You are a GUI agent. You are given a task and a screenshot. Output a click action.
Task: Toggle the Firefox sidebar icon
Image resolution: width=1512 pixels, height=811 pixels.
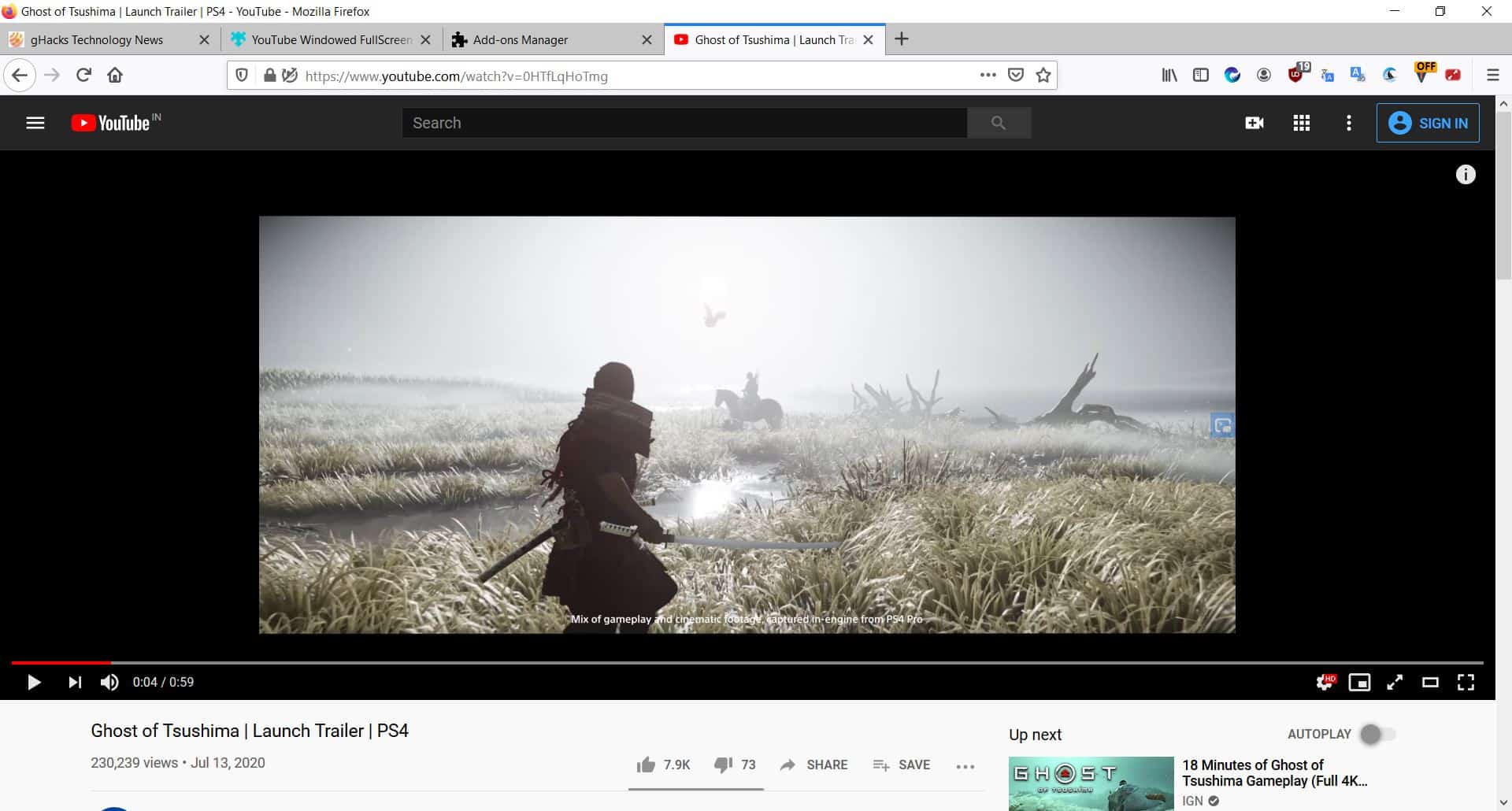click(x=1201, y=76)
